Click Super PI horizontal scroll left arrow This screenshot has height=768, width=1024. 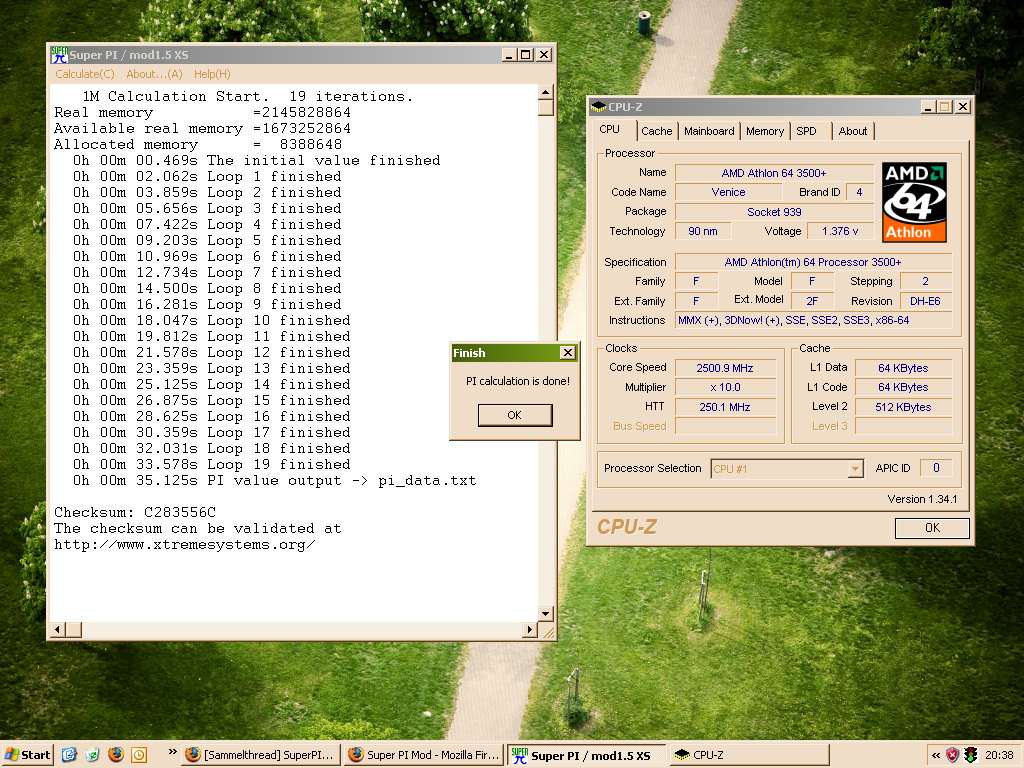pyautogui.click(x=57, y=630)
